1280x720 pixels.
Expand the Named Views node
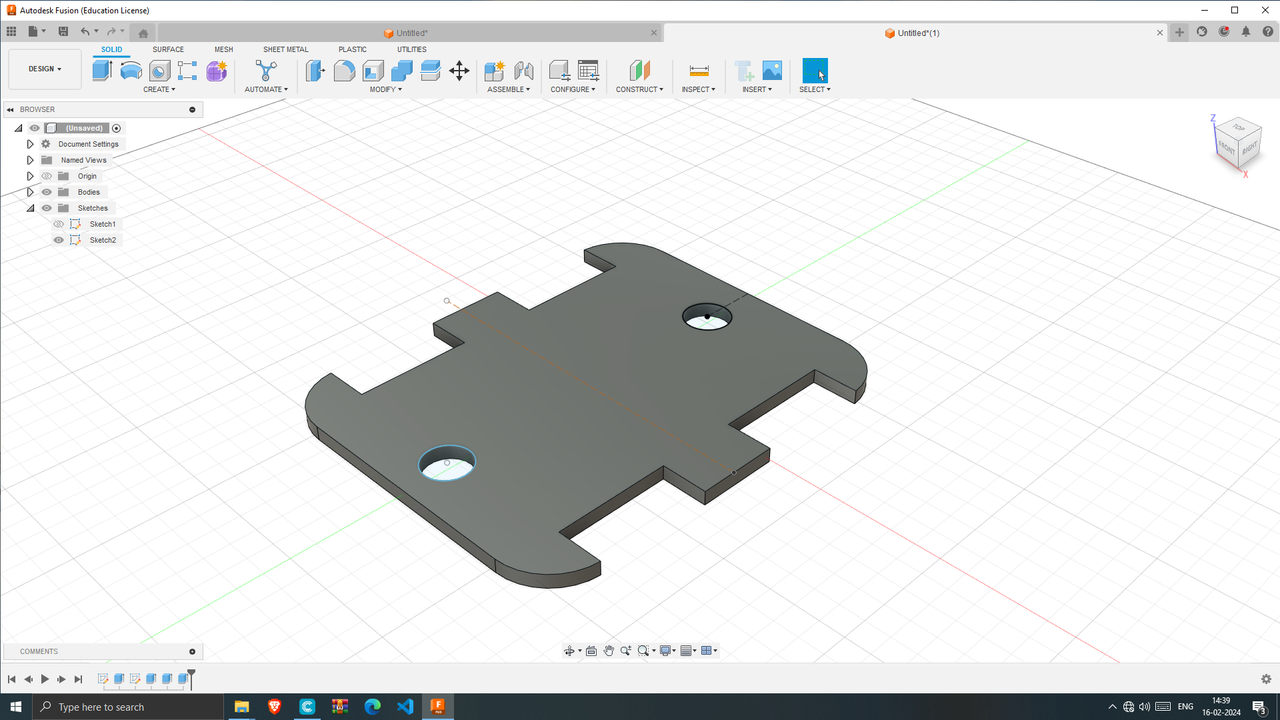(x=30, y=160)
